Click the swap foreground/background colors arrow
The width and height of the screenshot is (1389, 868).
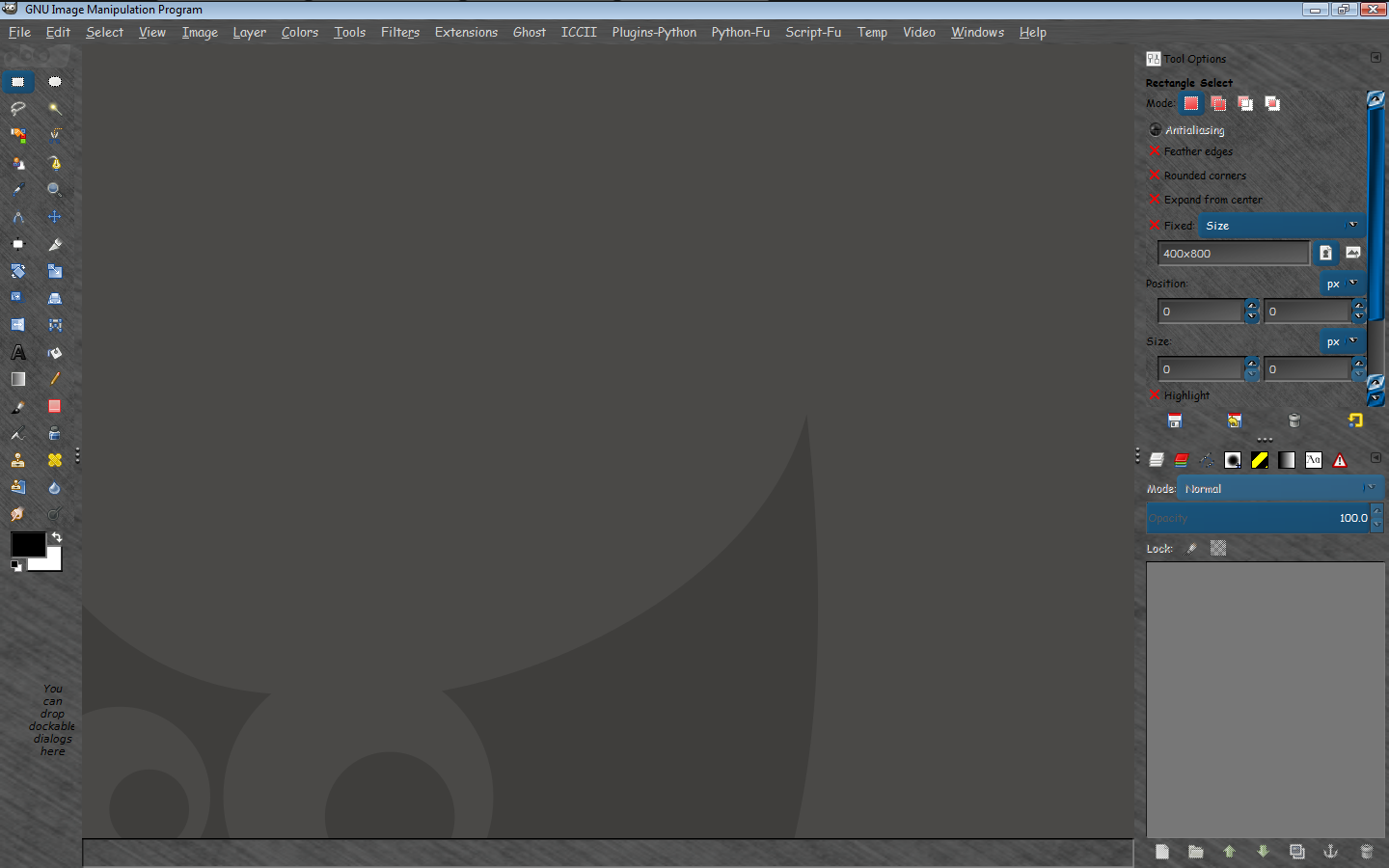click(x=57, y=537)
